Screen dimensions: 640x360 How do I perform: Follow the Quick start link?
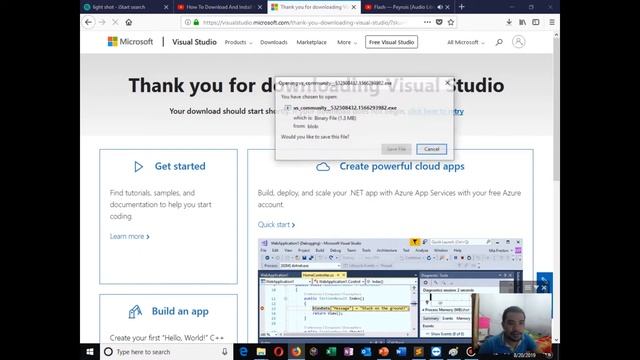[x=276, y=224]
